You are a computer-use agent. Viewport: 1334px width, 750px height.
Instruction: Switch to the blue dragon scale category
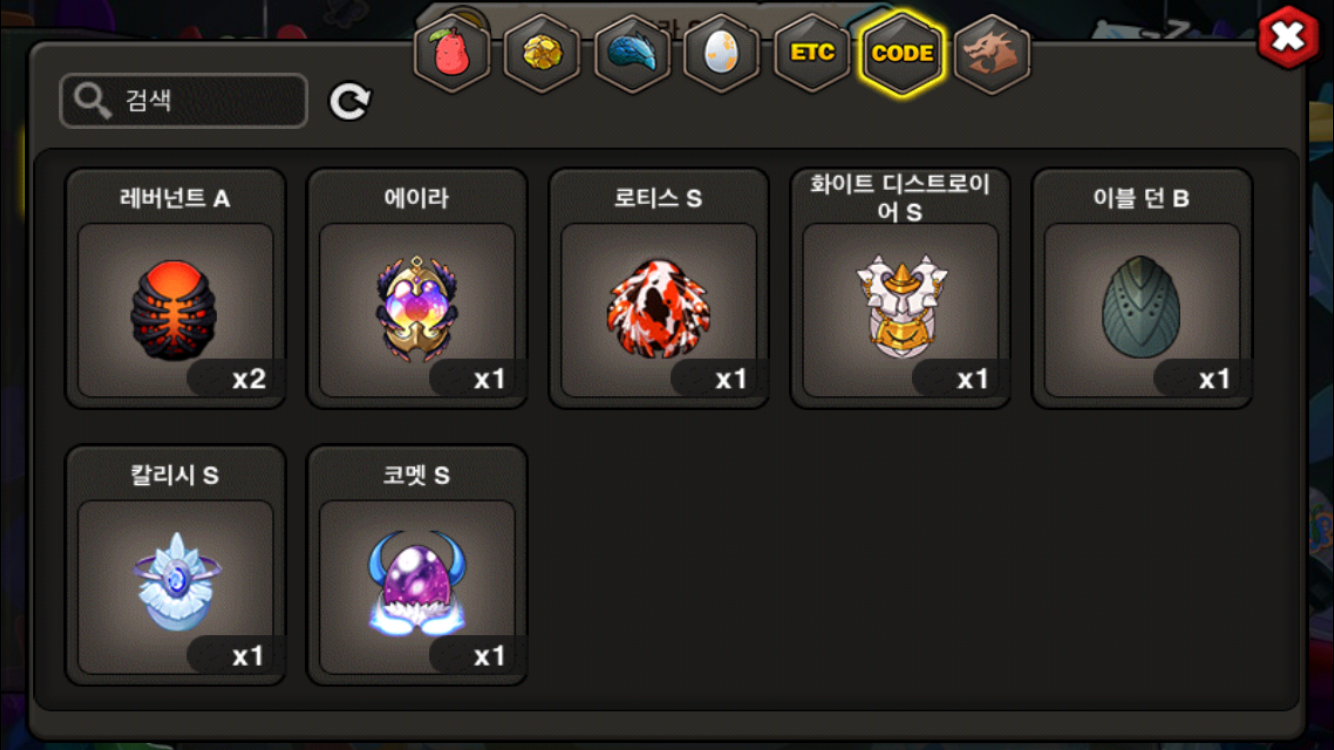(632, 53)
